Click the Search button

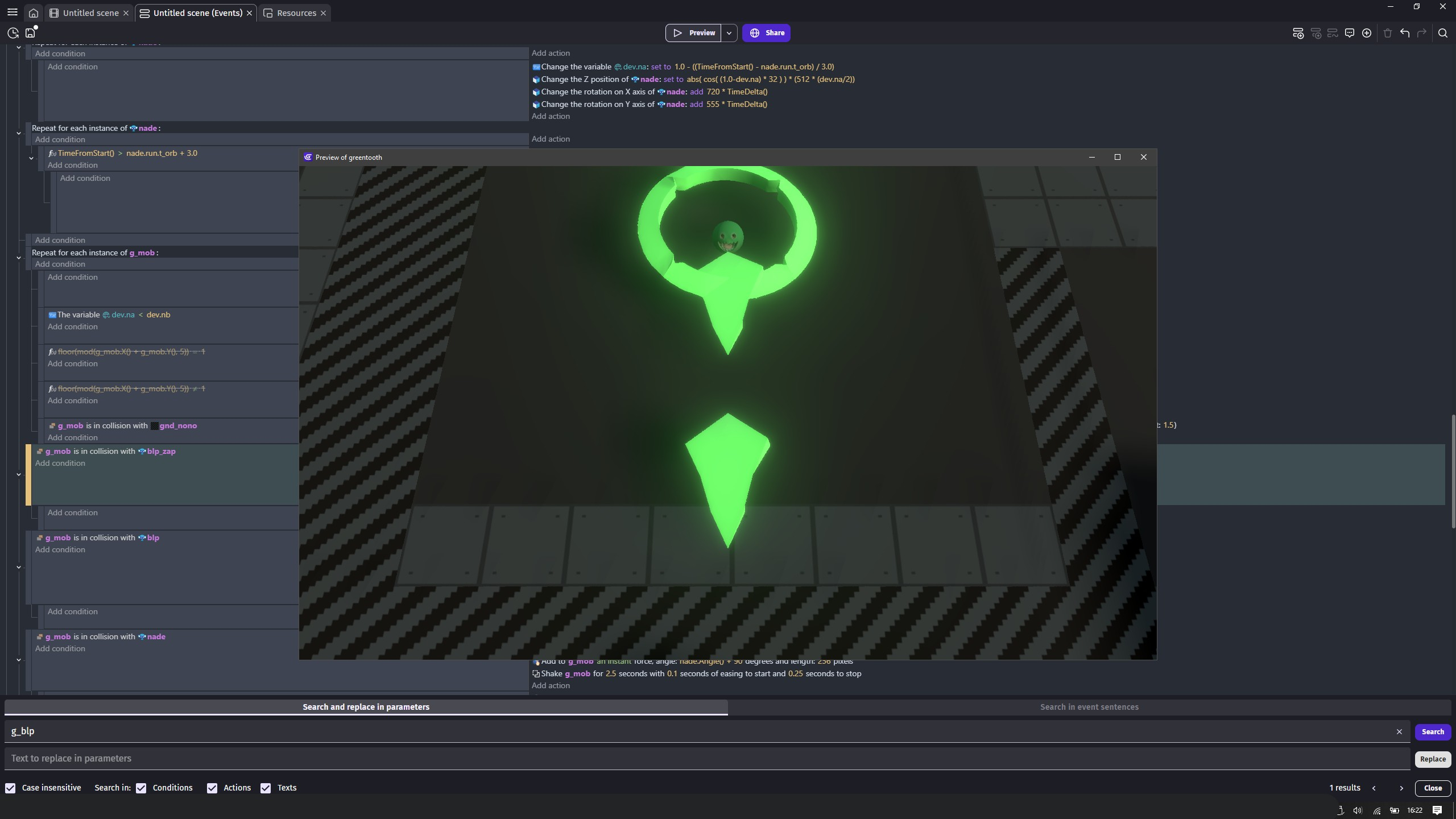1433,732
